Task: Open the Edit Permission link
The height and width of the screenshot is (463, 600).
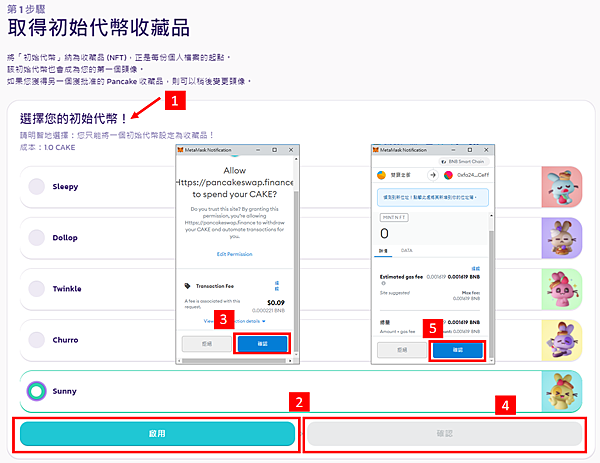Action: click(x=235, y=254)
